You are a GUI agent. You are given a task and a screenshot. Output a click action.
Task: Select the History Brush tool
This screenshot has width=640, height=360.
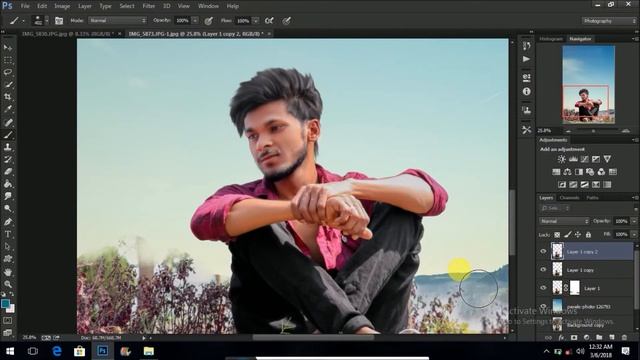click(8, 159)
